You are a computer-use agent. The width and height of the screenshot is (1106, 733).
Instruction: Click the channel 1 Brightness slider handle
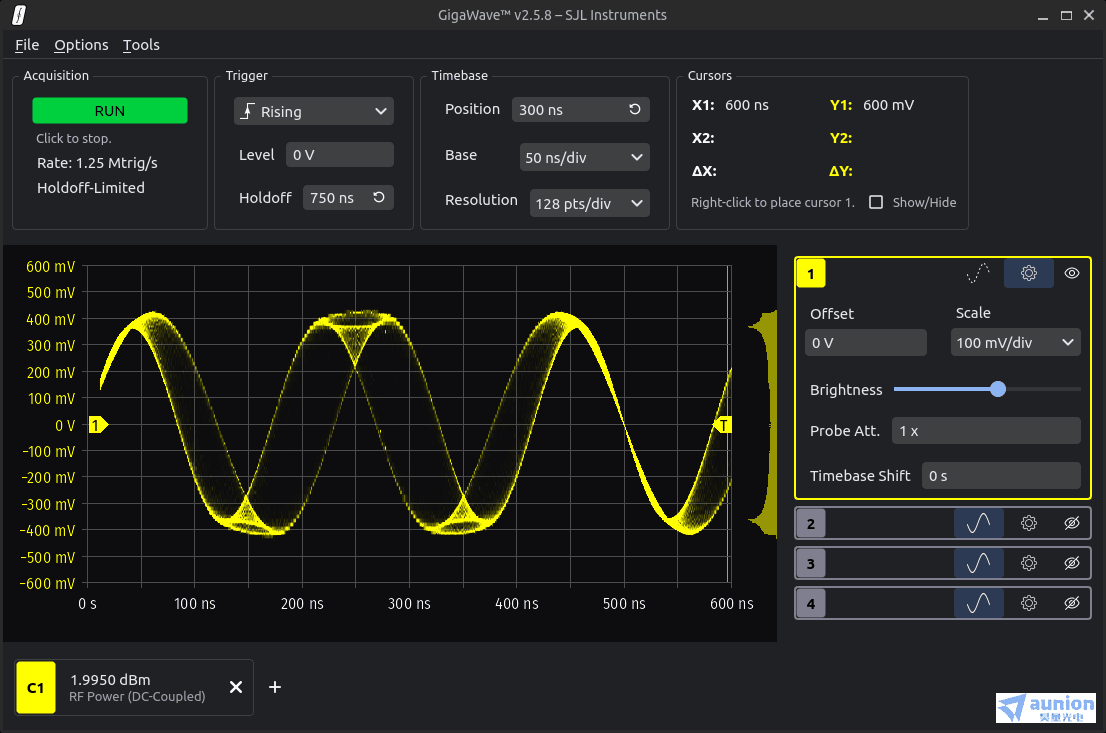[x=997, y=389]
